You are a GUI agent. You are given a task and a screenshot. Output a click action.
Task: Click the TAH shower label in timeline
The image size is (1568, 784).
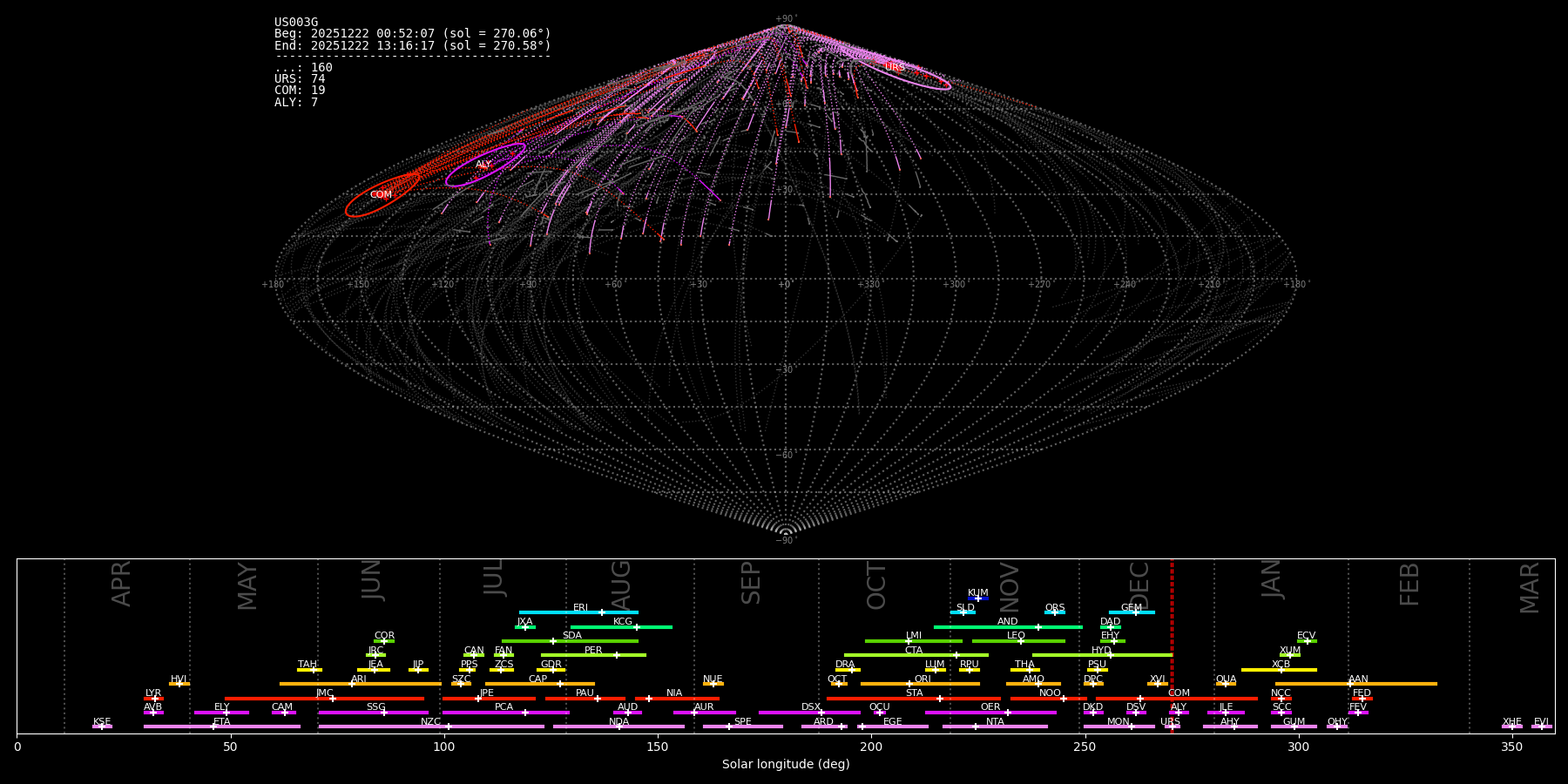click(x=308, y=665)
